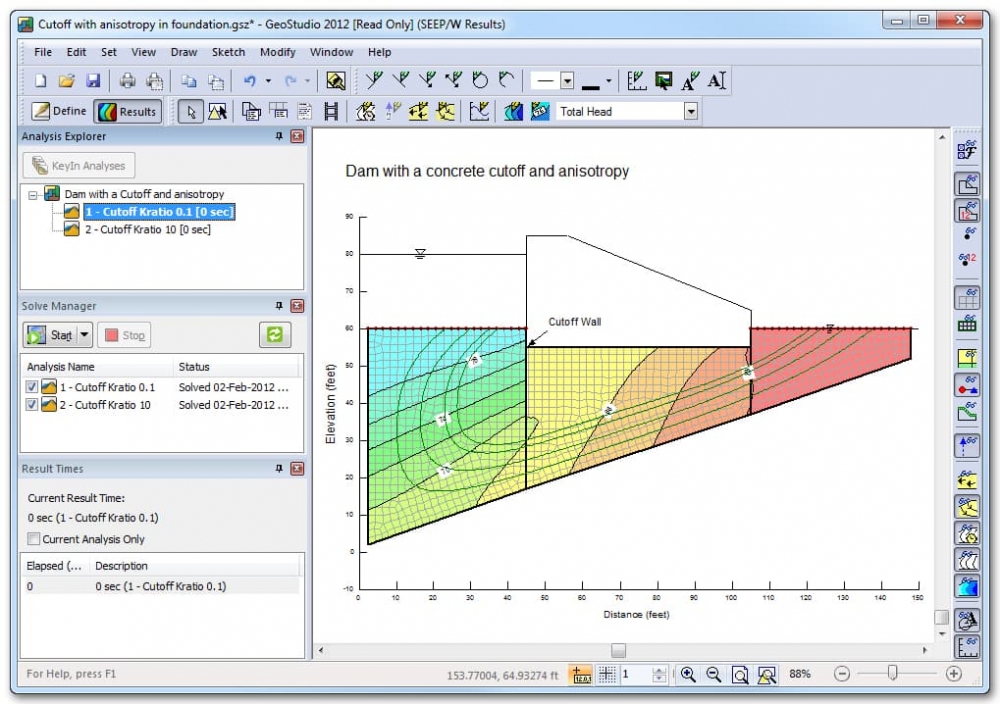This screenshot has height=704, width=1000.
Task: Enable Current Analysis Only checkbox
Action: click(x=34, y=539)
